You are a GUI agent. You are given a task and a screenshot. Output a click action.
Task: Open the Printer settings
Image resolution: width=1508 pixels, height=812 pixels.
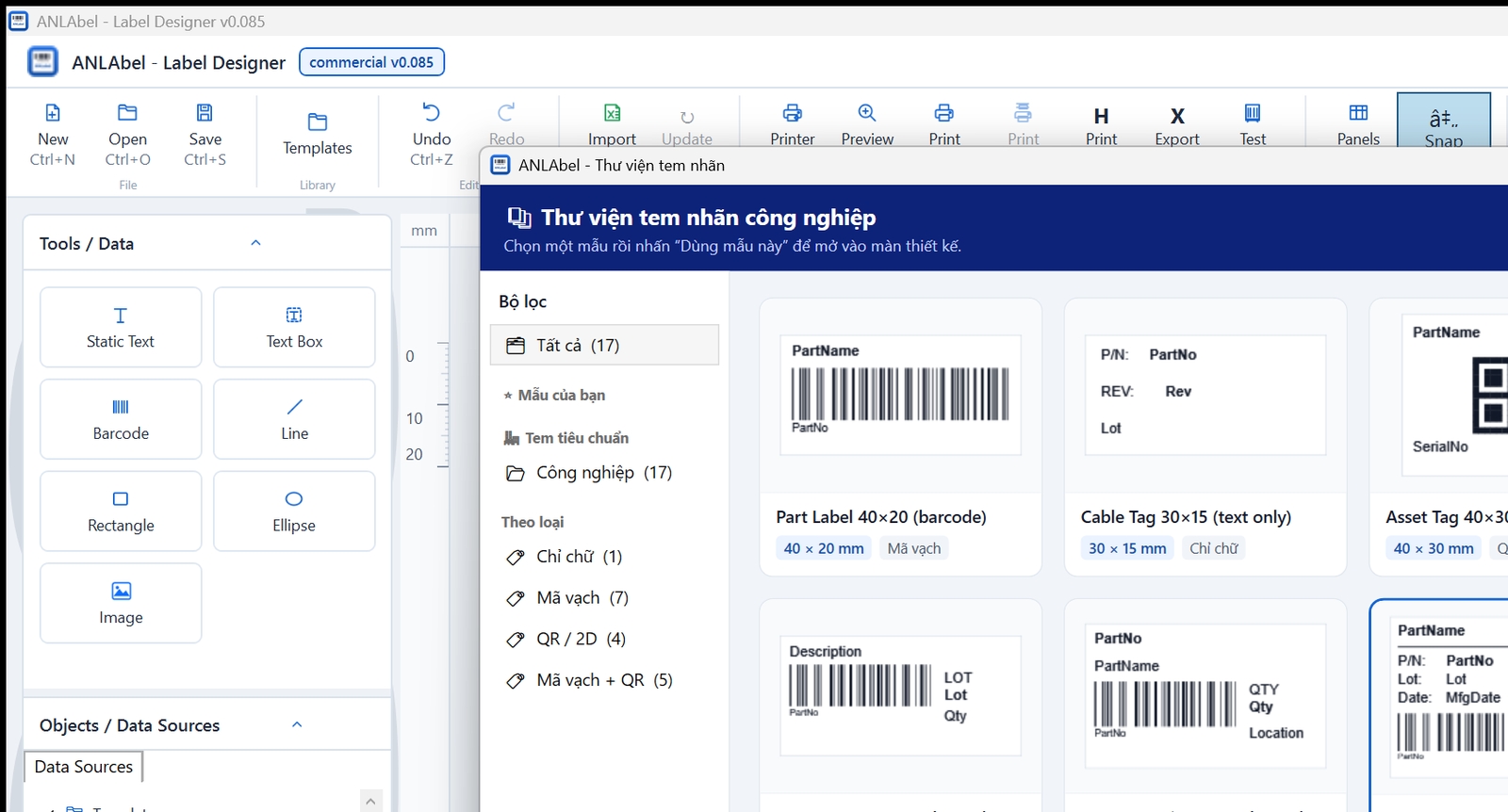[793, 125]
